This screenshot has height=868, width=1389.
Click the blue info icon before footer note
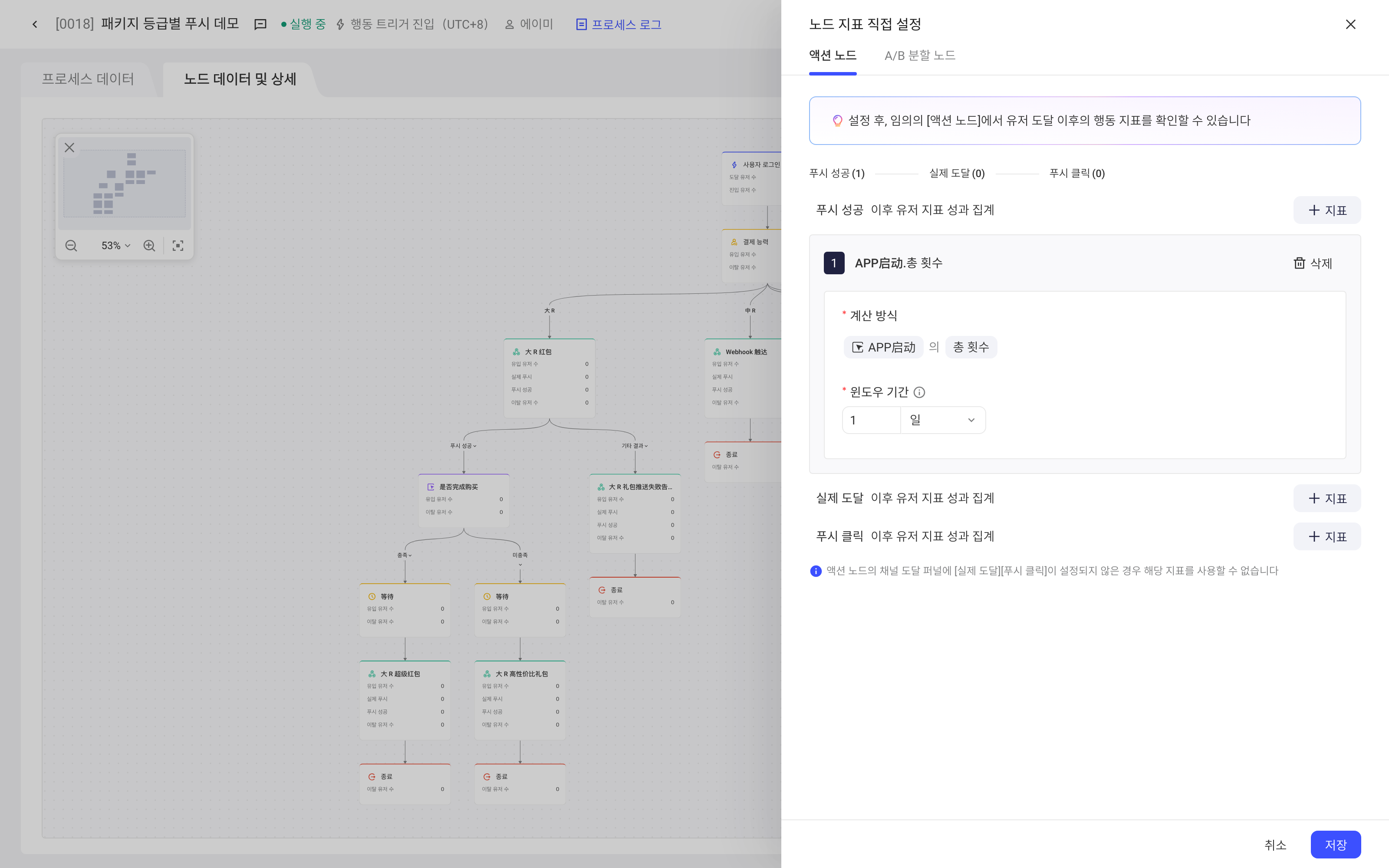[816, 571]
